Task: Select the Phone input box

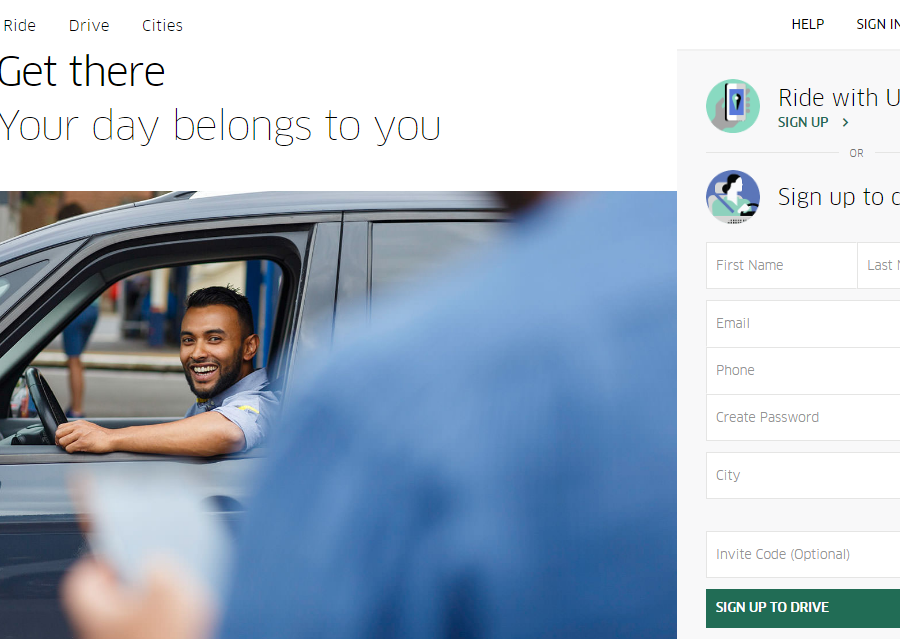Action: 803,370
